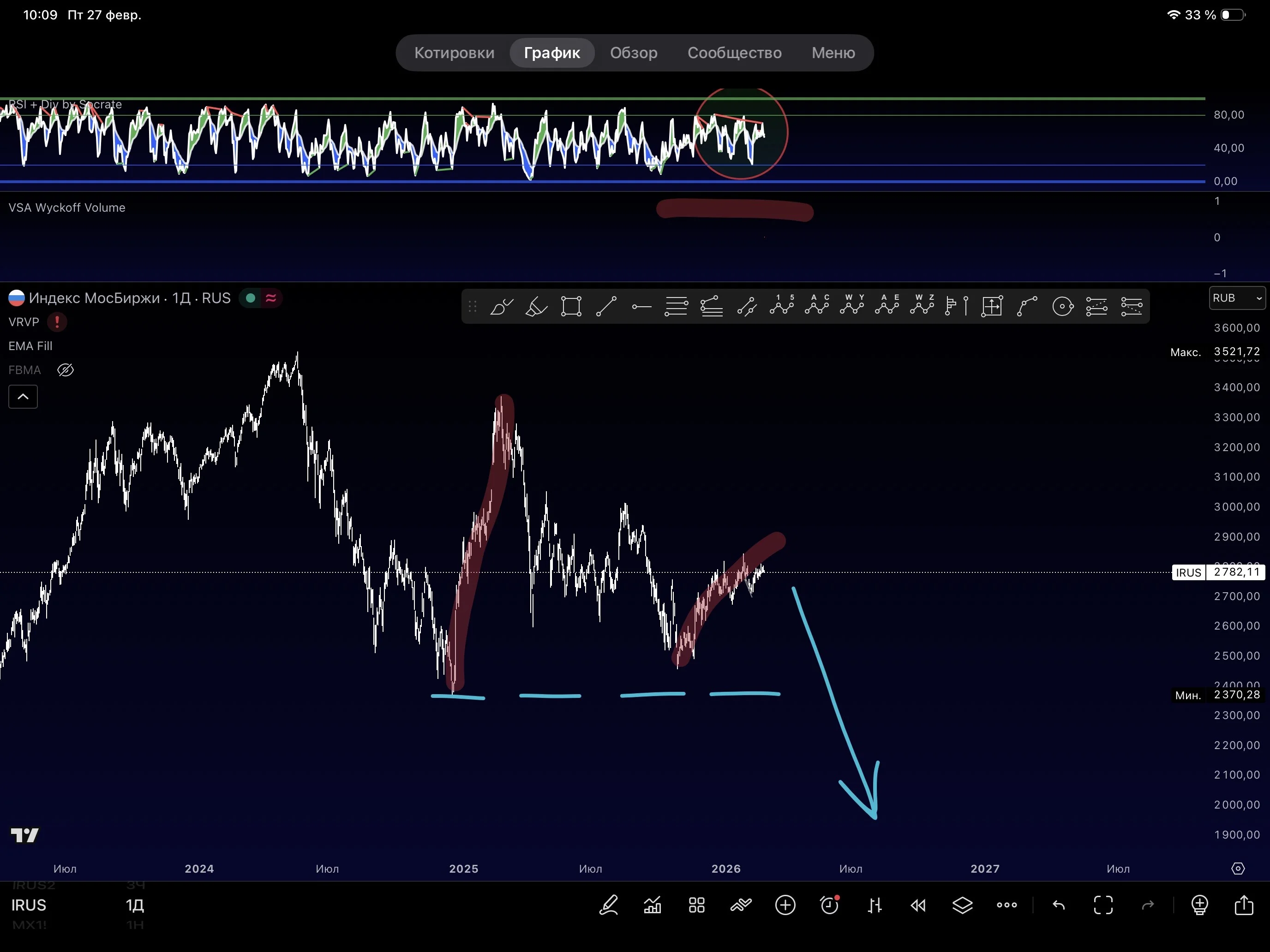The image size is (1270, 952).
Task: Select the Fixed Range Volume Profile tool
Action: point(957,306)
